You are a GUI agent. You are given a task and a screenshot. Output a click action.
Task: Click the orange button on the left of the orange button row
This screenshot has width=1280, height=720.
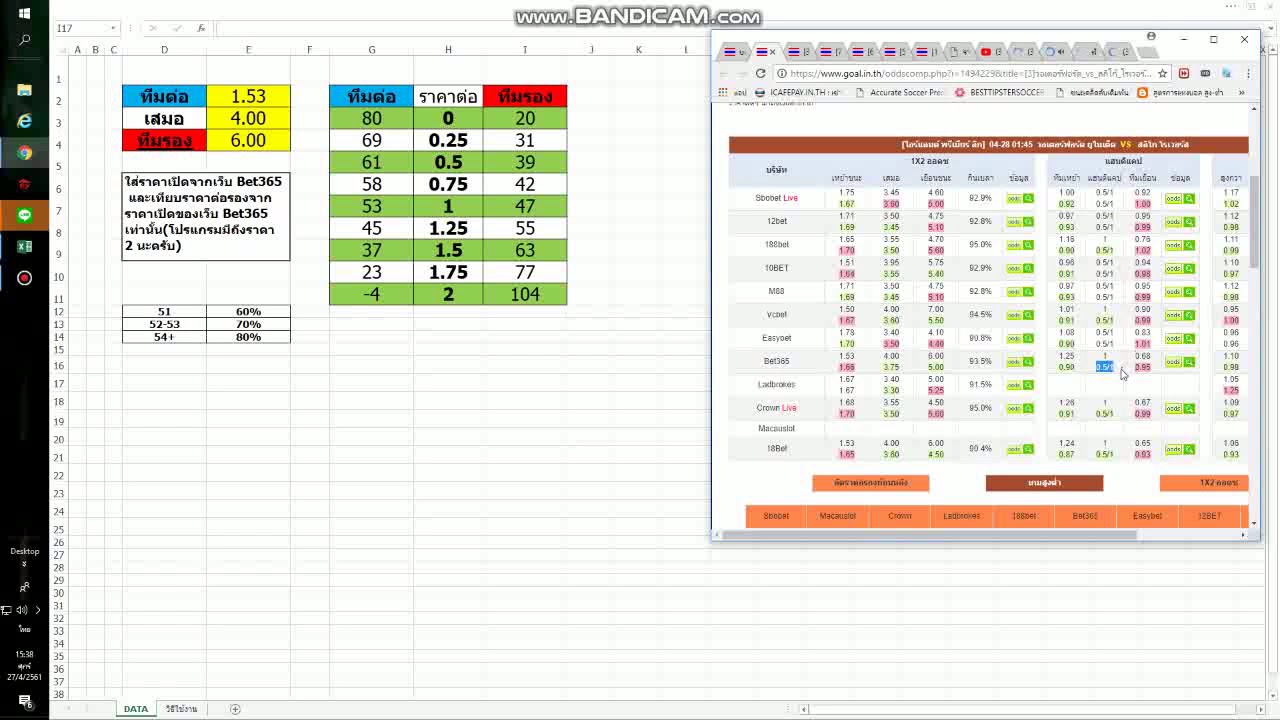(871, 483)
